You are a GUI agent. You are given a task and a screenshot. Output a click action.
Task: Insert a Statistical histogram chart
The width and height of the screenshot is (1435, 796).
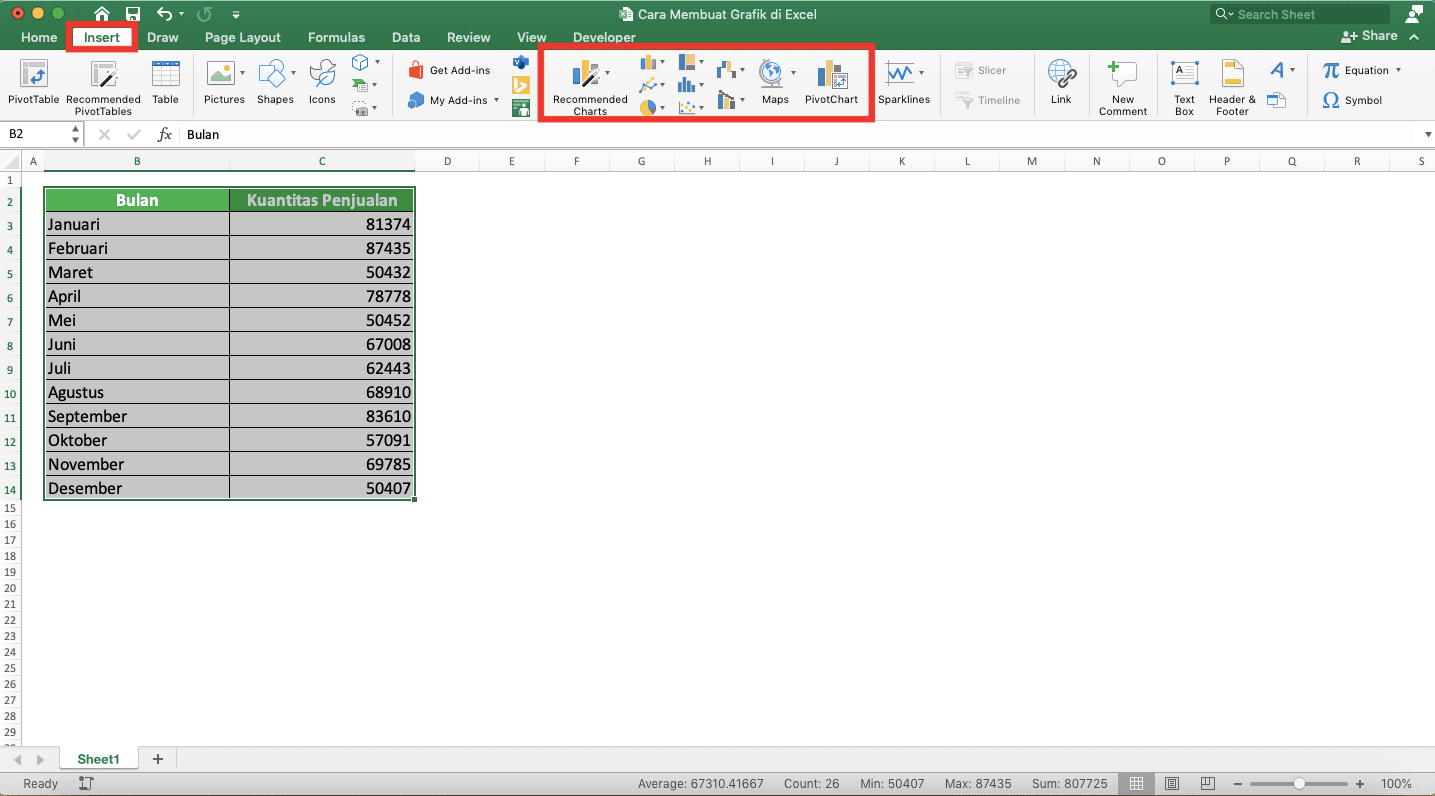point(687,86)
